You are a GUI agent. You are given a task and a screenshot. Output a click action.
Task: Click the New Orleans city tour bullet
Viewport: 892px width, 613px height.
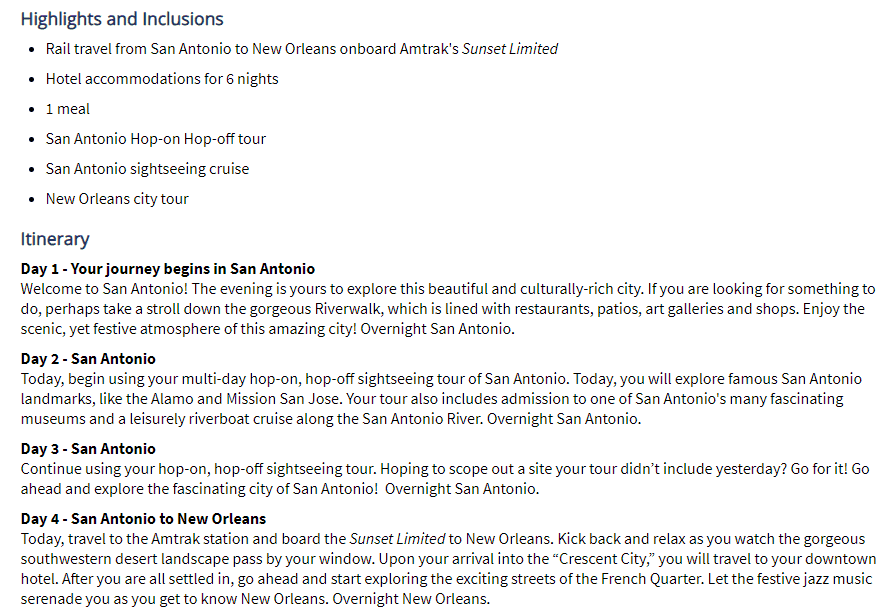click(117, 199)
